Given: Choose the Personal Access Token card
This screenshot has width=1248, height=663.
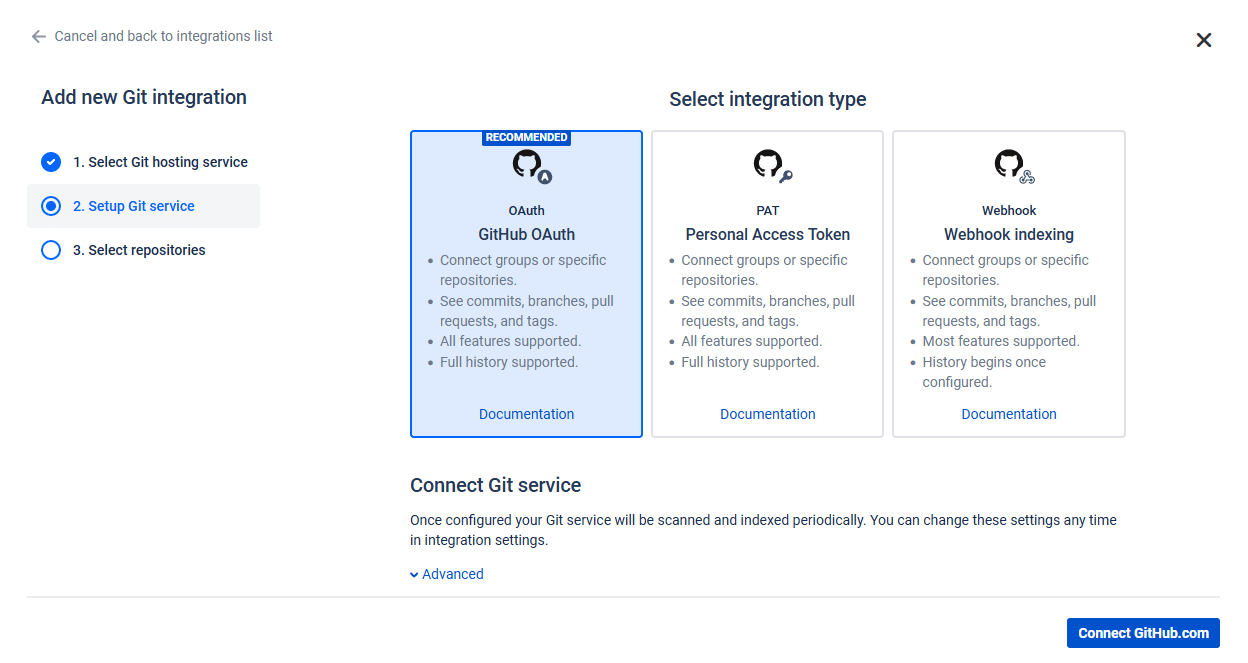Looking at the screenshot, I should click(x=768, y=284).
